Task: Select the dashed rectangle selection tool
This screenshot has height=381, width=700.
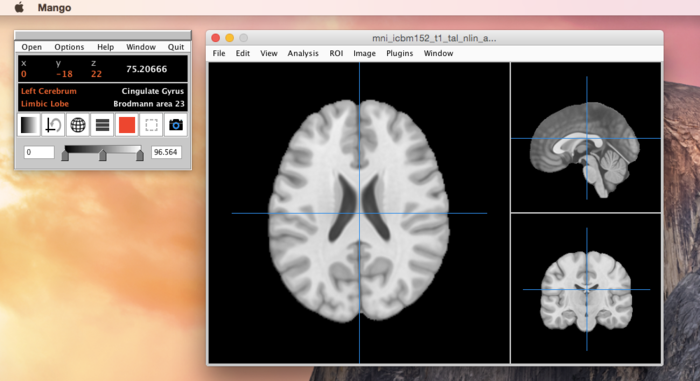Action: (x=151, y=125)
